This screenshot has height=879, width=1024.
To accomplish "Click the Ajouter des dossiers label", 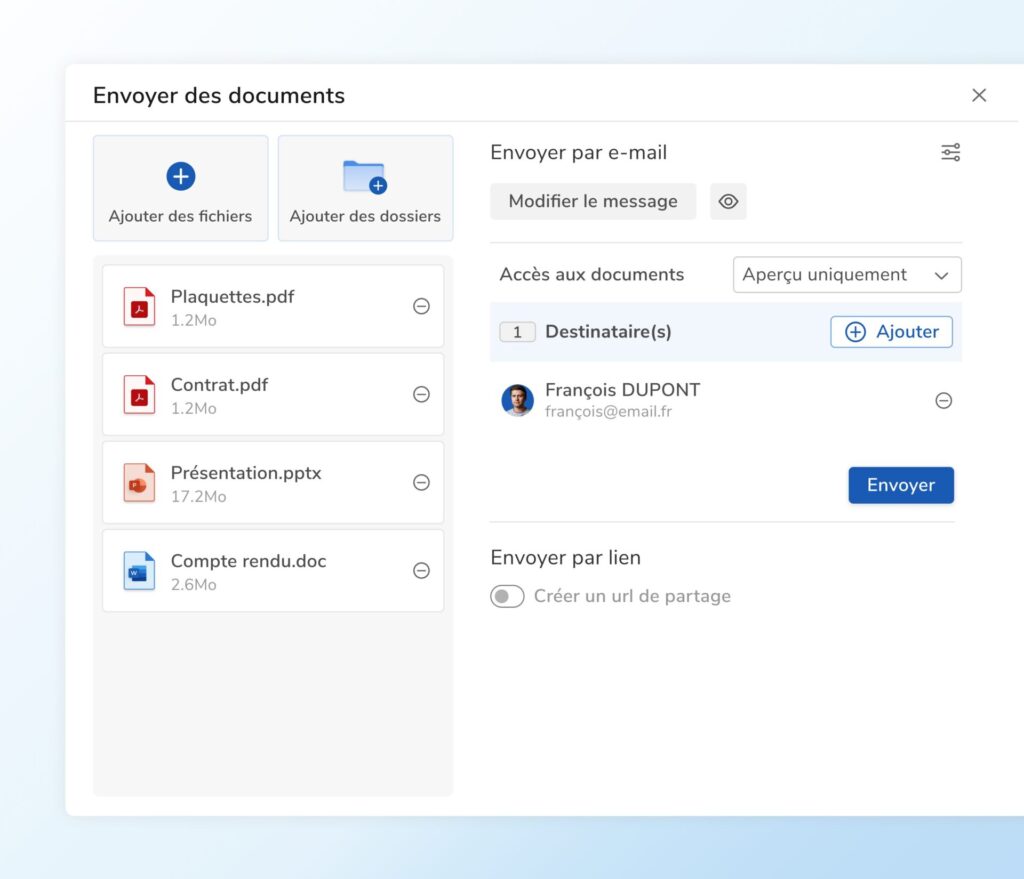I will click(365, 216).
